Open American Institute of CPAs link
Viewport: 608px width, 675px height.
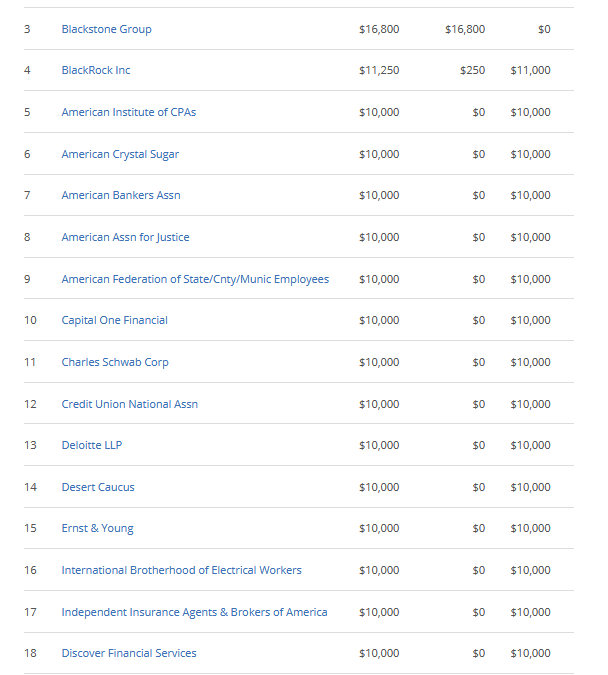129,112
